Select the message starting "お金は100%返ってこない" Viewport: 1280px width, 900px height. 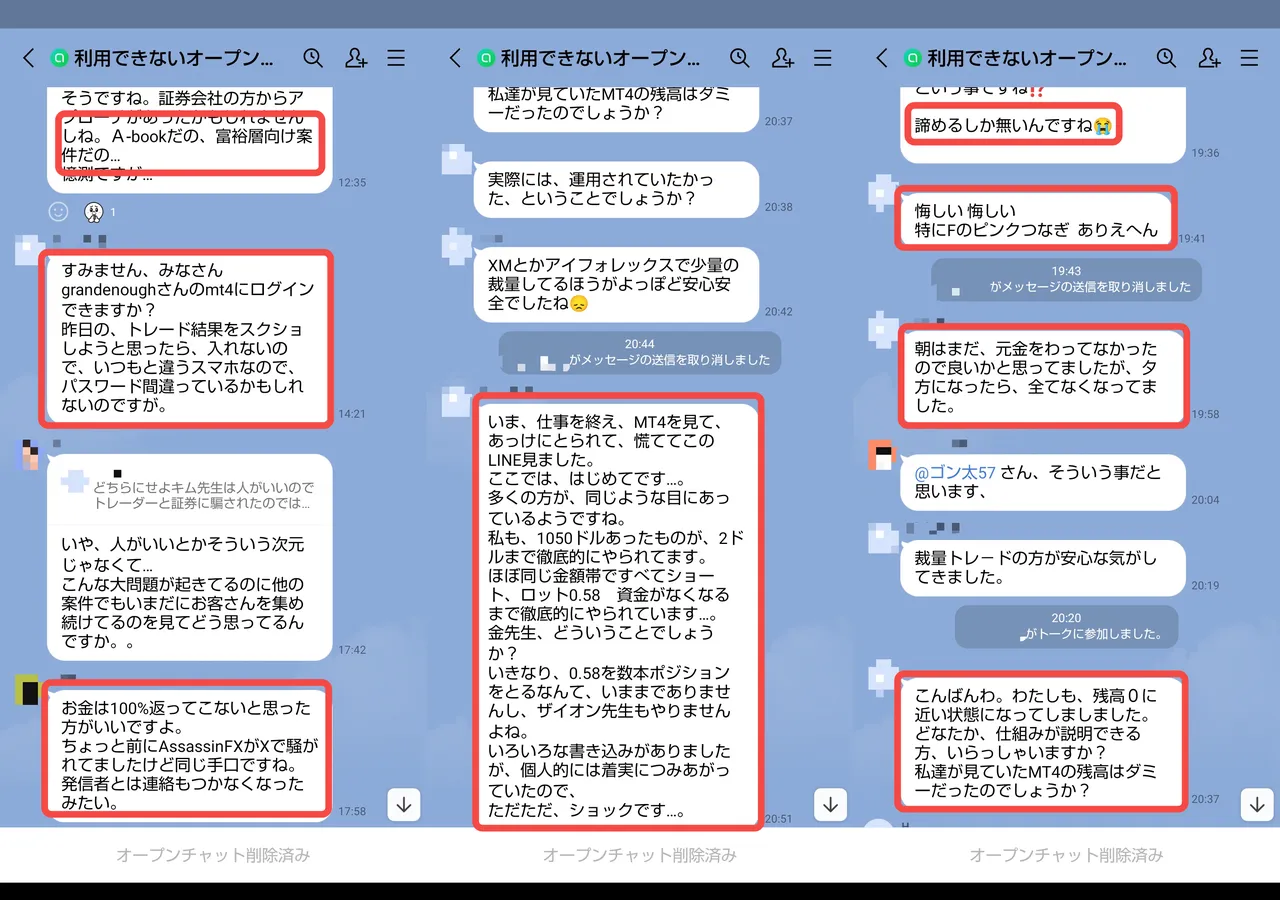[x=189, y=755]
